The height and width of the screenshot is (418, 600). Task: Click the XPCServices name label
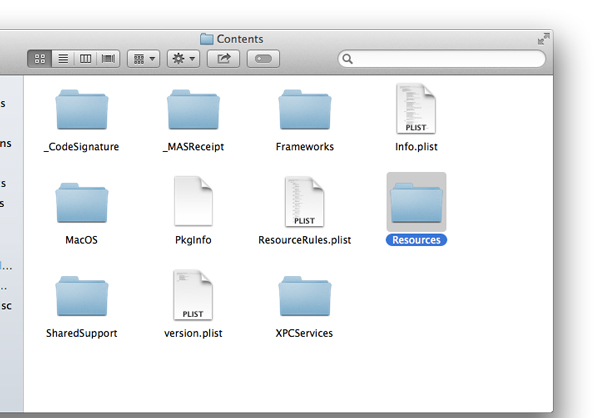305,333
